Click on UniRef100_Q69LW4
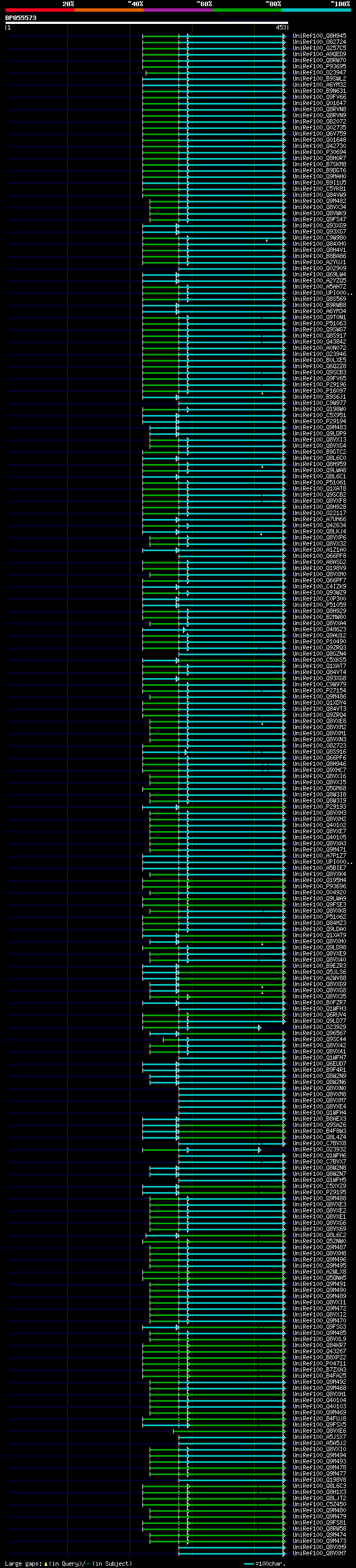This screenshot has height=1568, width=356. tap(319, 275)
